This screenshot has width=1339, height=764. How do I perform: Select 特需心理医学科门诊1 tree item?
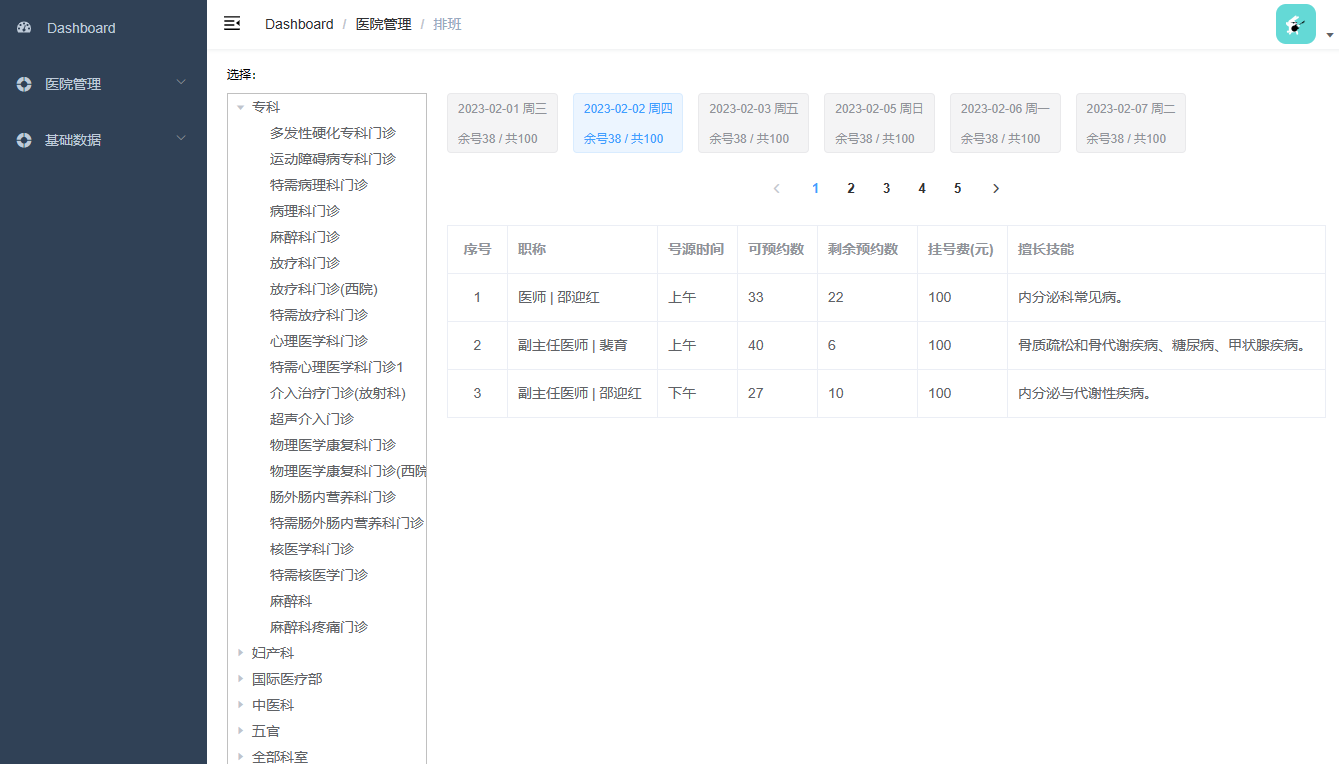click(x=337, y=367)
